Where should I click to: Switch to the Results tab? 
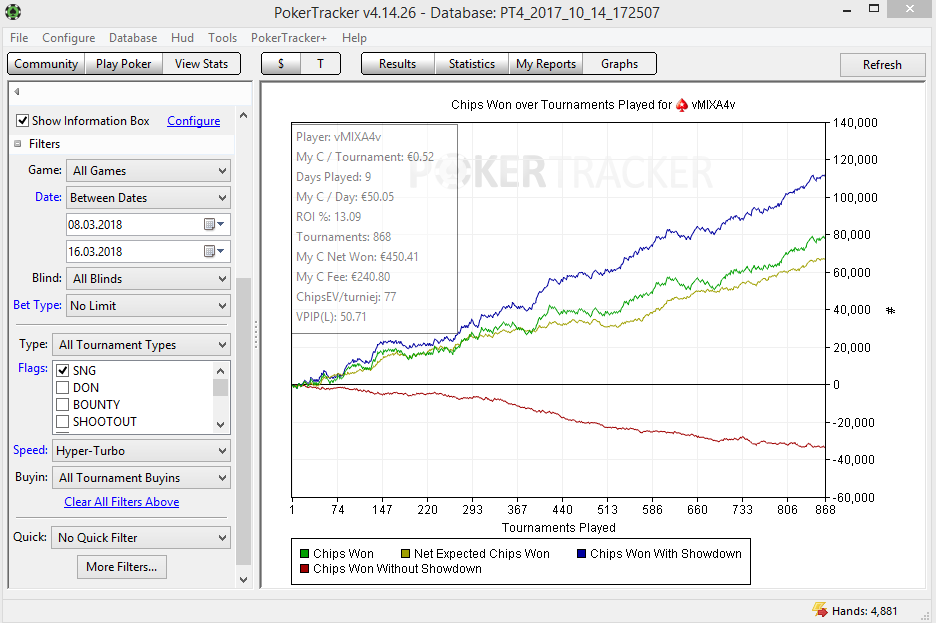tap(398, 64)
